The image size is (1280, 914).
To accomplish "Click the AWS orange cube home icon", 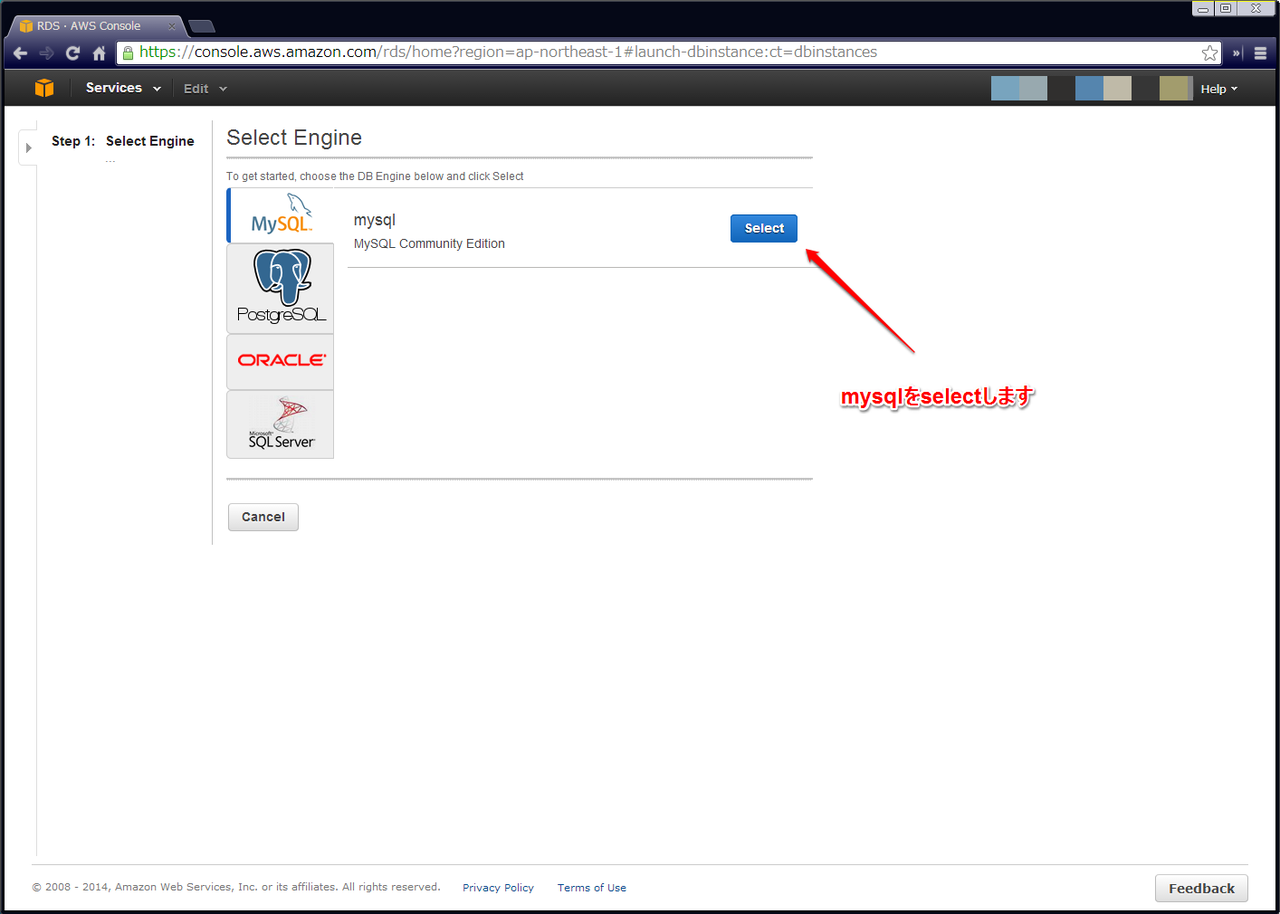I will [44, 88].
